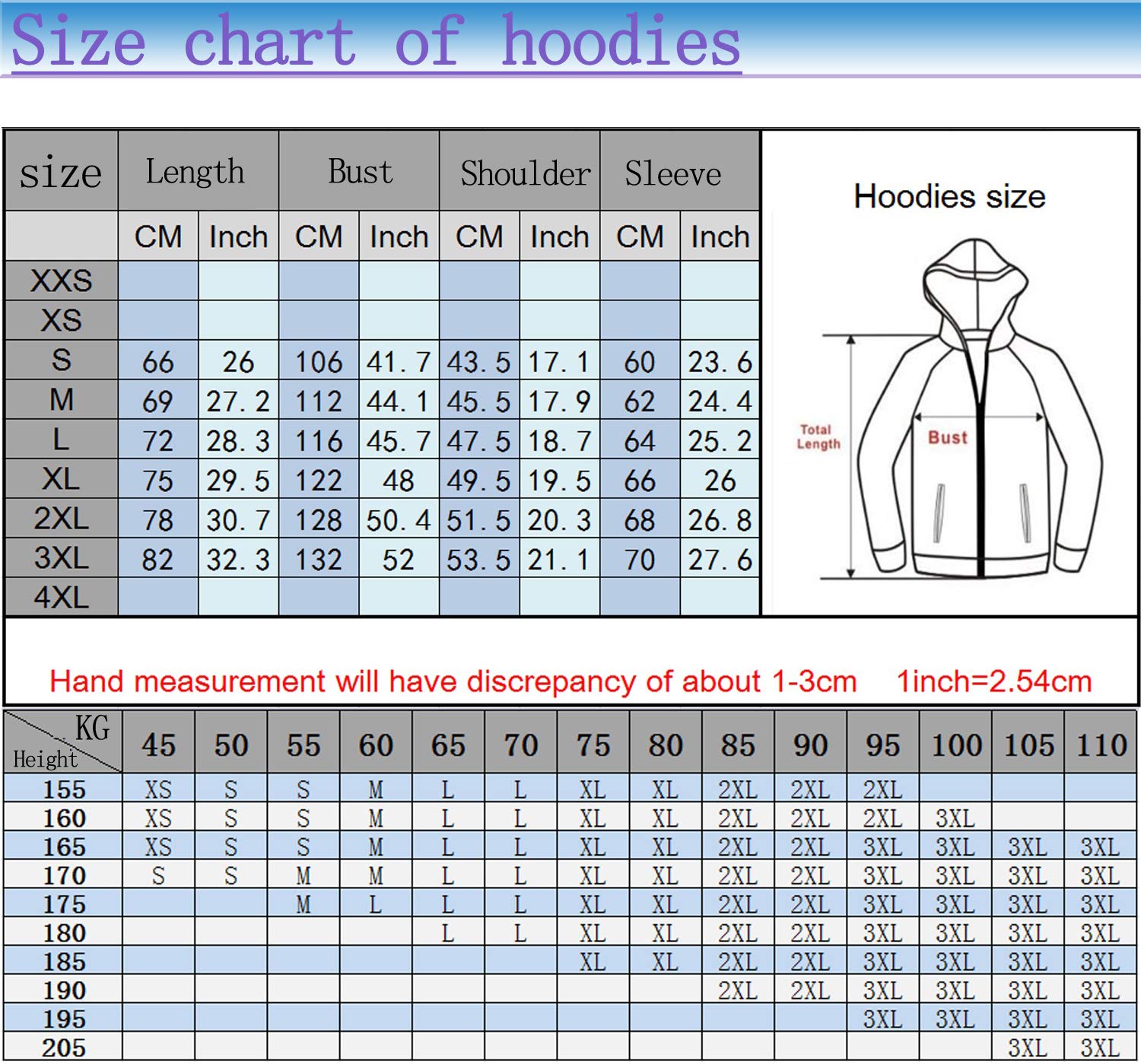This screenshot has width=1141, height=1064.
Task: Click the "M" cell for 175 height, 55 kg
Action: pyautogui.click(x=304, y=904)
